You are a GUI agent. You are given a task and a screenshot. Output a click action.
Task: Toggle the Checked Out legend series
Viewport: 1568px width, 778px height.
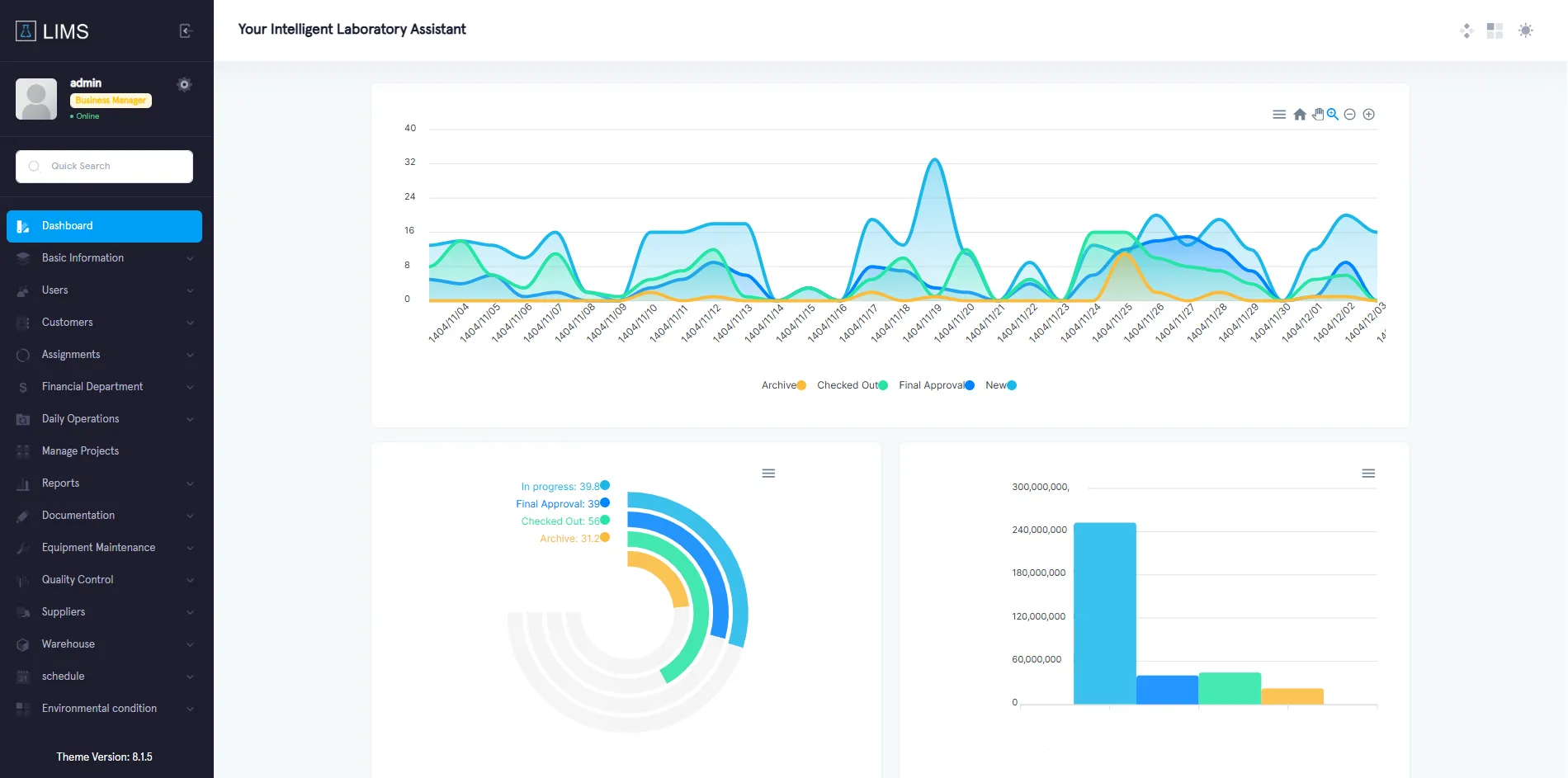(852, 385)
